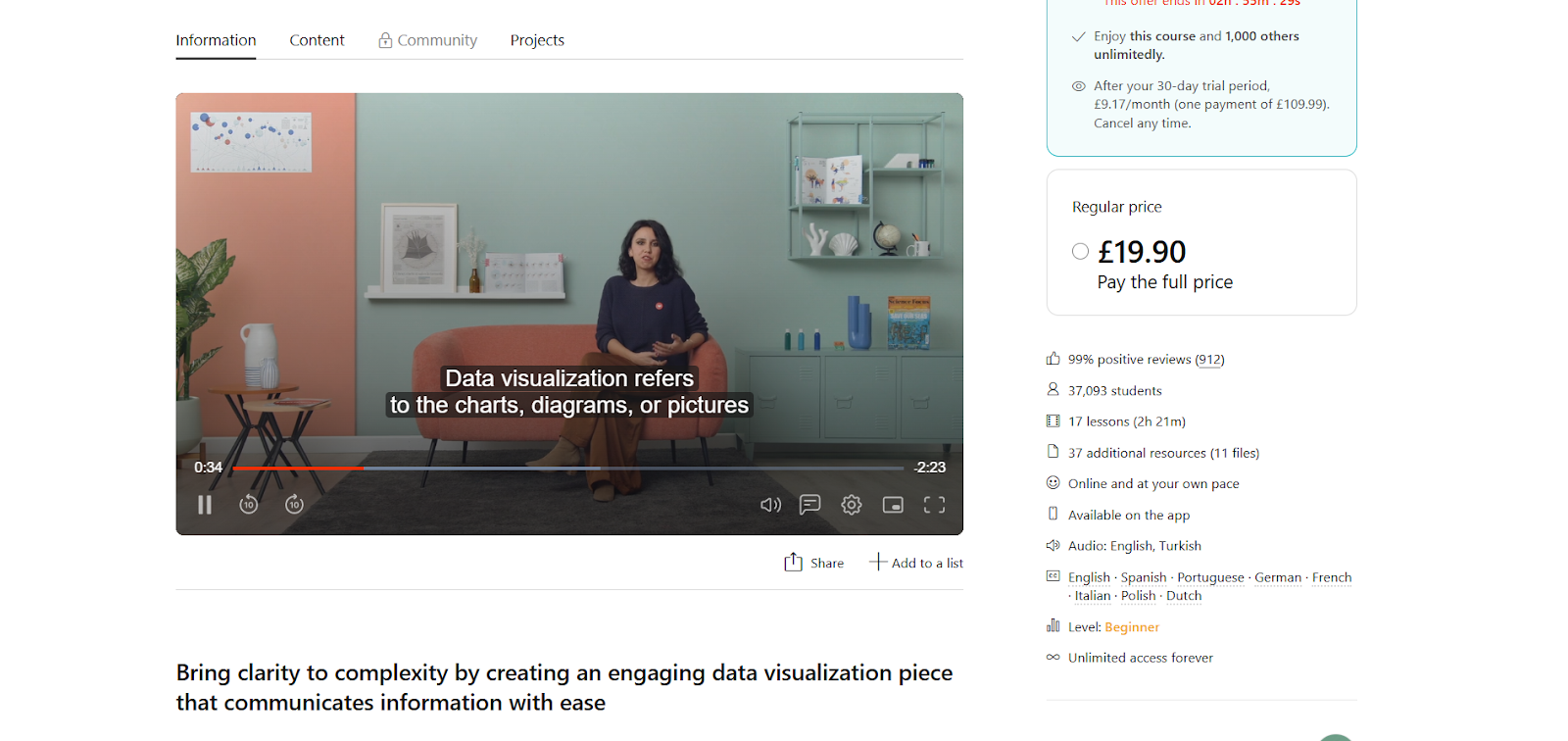Image resolution: width=1568 pixels, height=741 pixels.
Task: Open the (912) reviews link
Action: 1210,360
